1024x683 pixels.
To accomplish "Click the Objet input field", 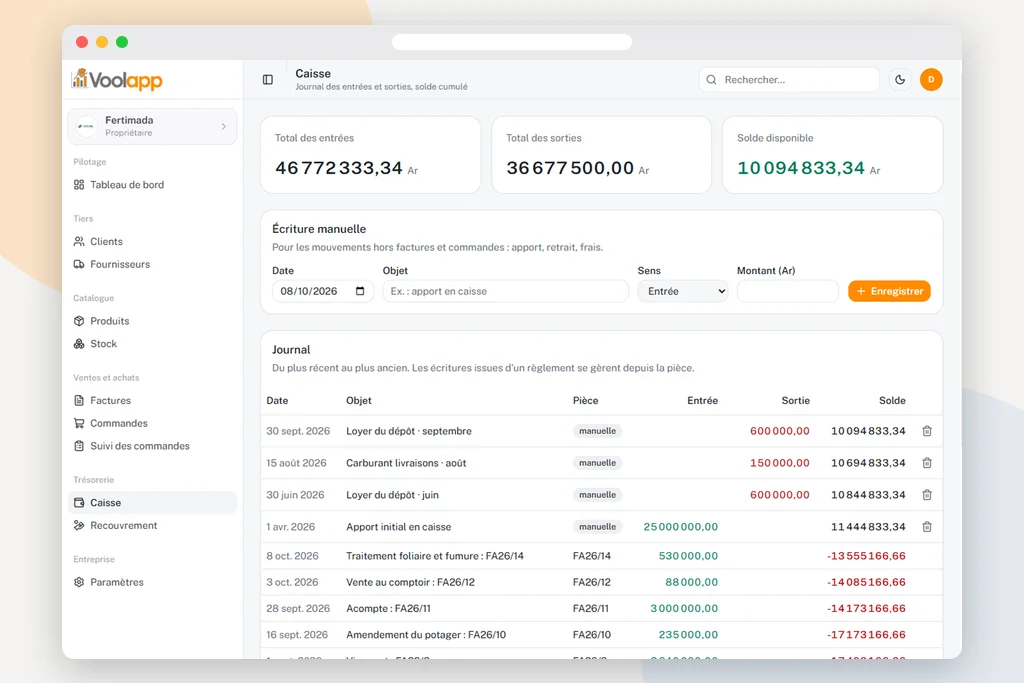I will tap(505, 291).
